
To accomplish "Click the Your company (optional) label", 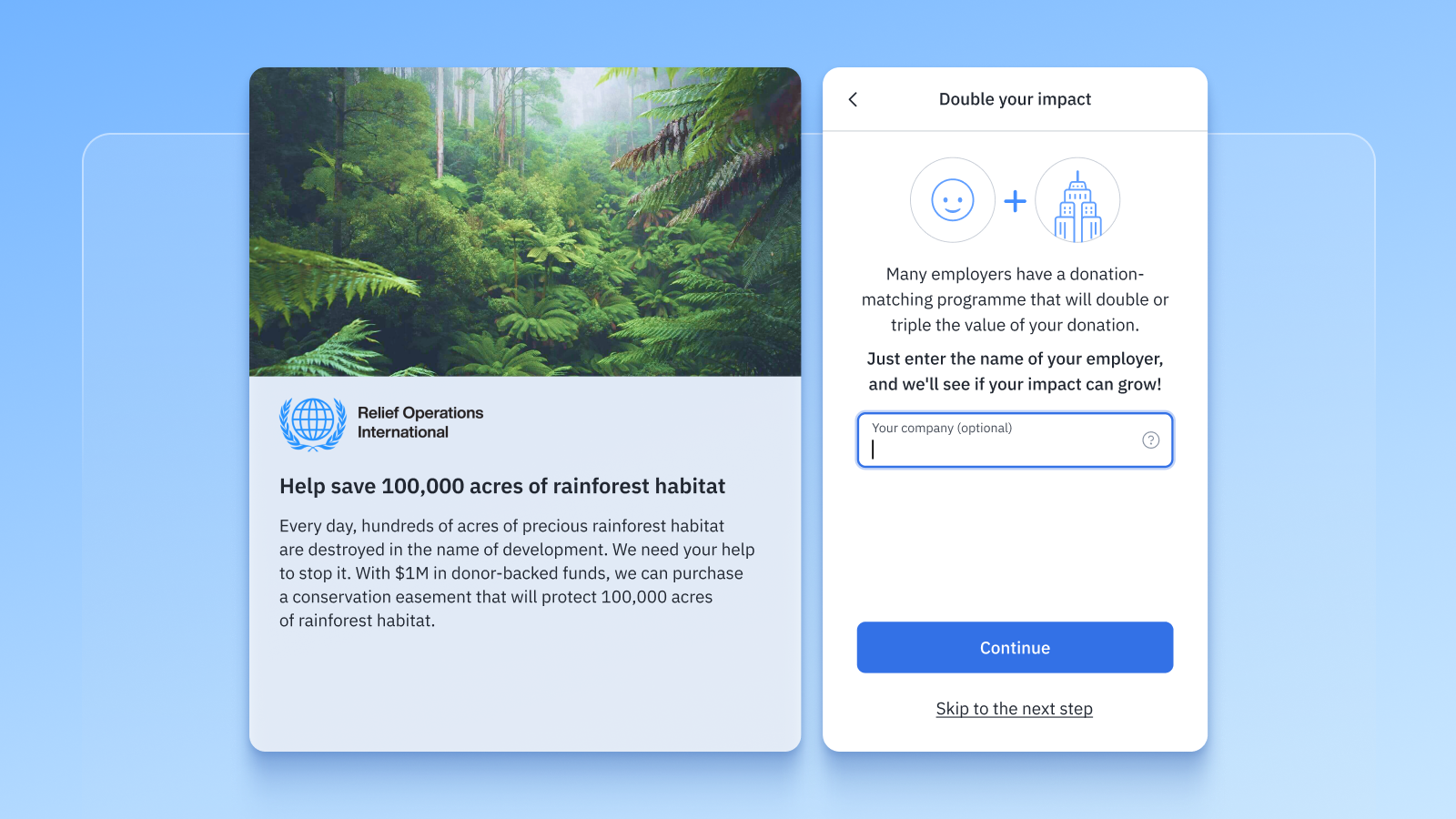I will point(942,428).
